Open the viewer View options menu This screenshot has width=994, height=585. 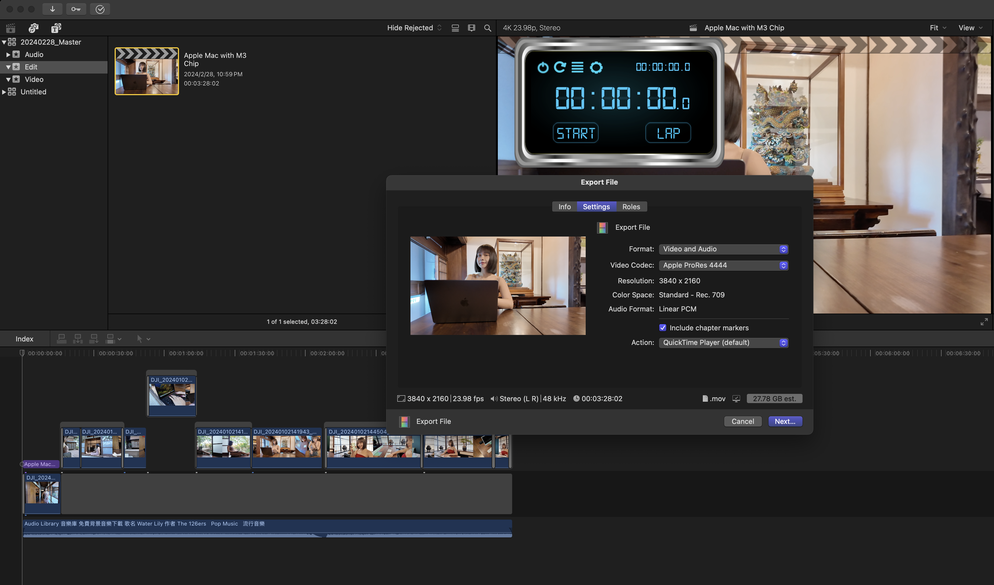[x=970, y=28]
